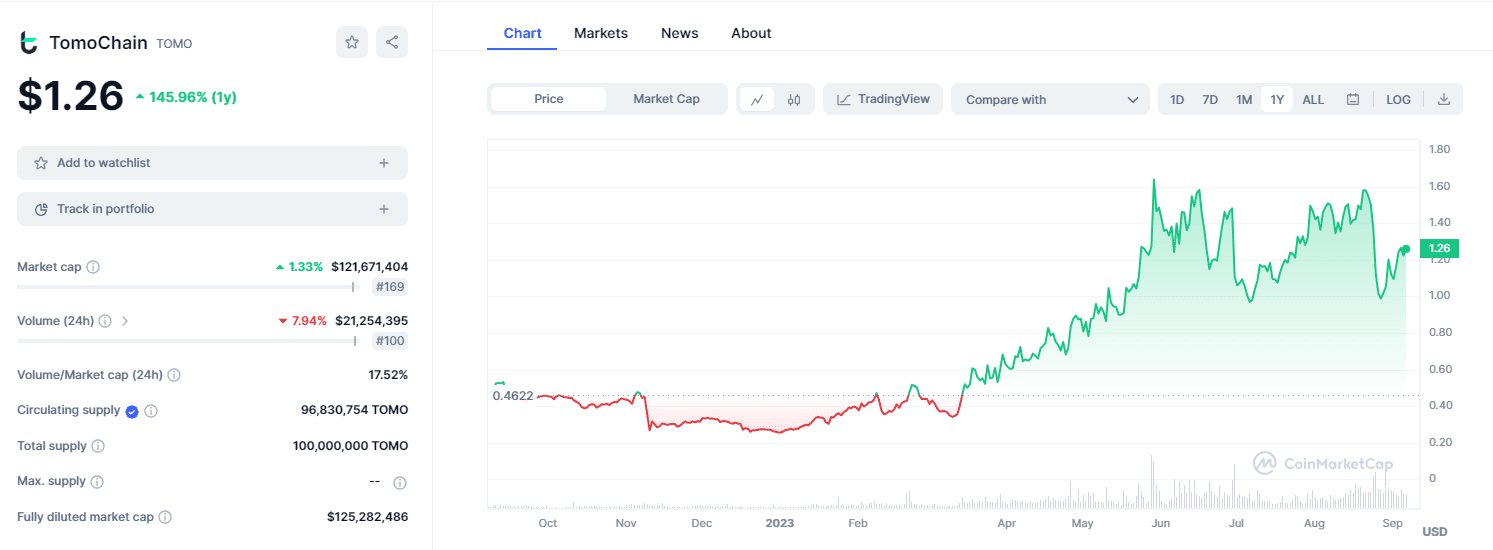Toggle chart to Price view
The image size is (1493, 550).
pyautogui.click(x=549, y=99)
